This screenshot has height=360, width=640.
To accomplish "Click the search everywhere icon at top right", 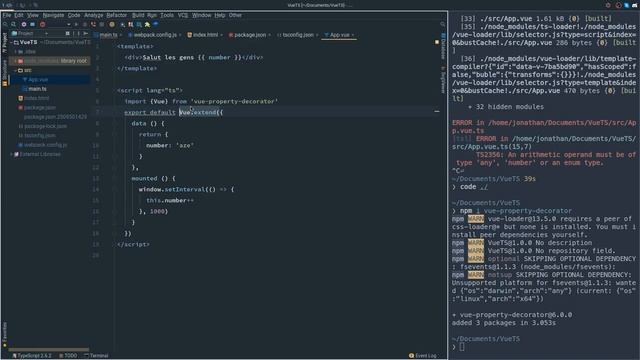I will point(442,24).
